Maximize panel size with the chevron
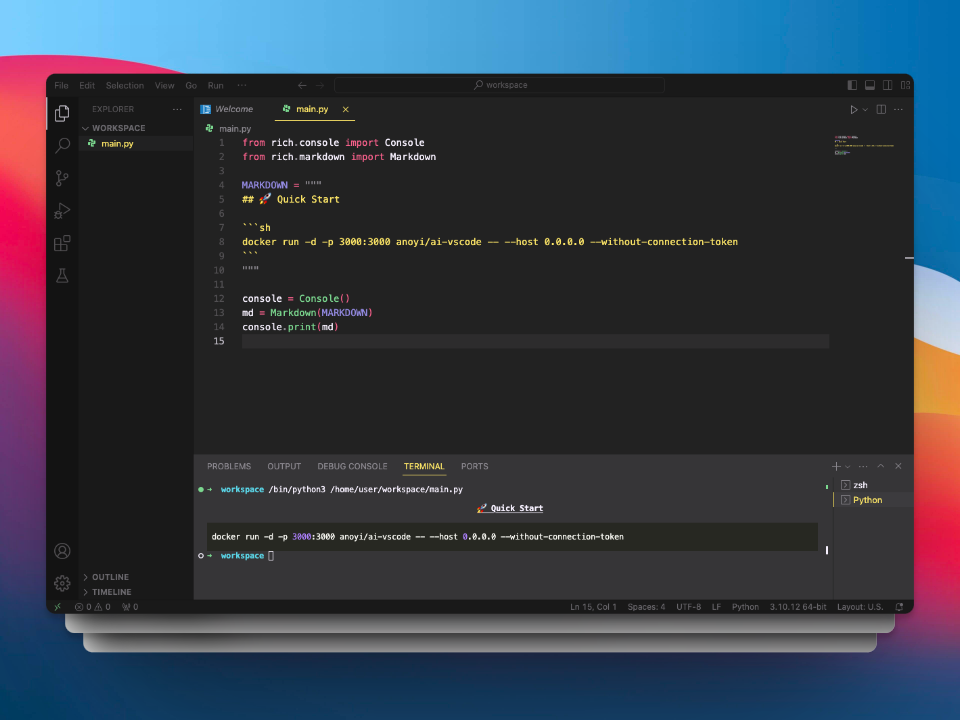 click(880, 467)
